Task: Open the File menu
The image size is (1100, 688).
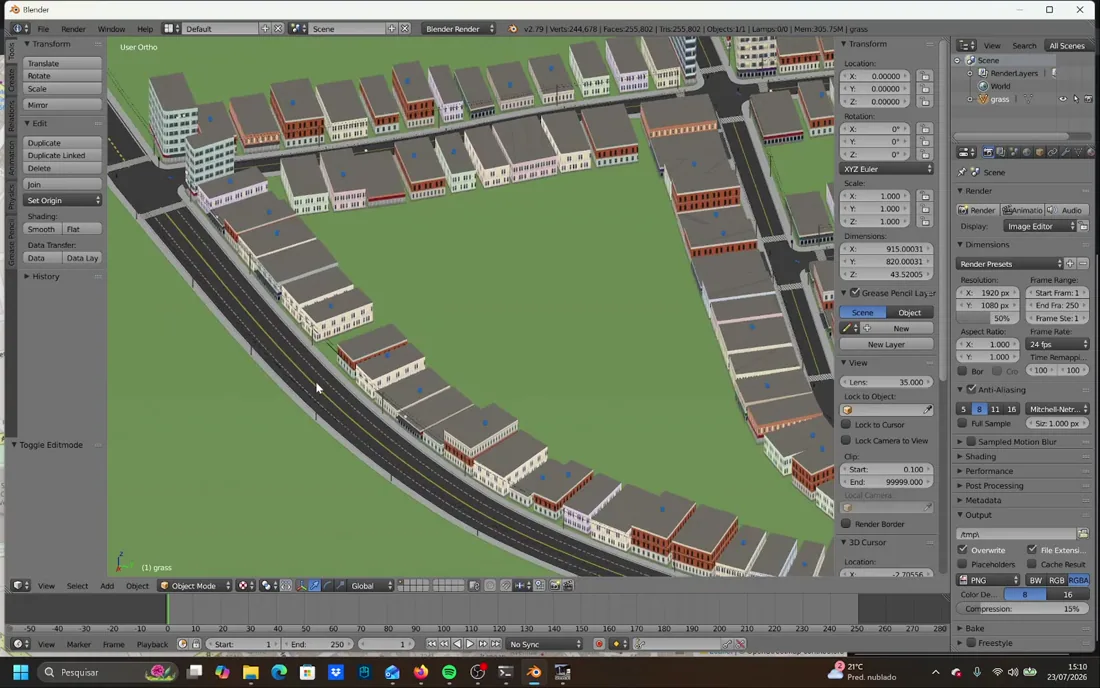Action: point(43,29)
